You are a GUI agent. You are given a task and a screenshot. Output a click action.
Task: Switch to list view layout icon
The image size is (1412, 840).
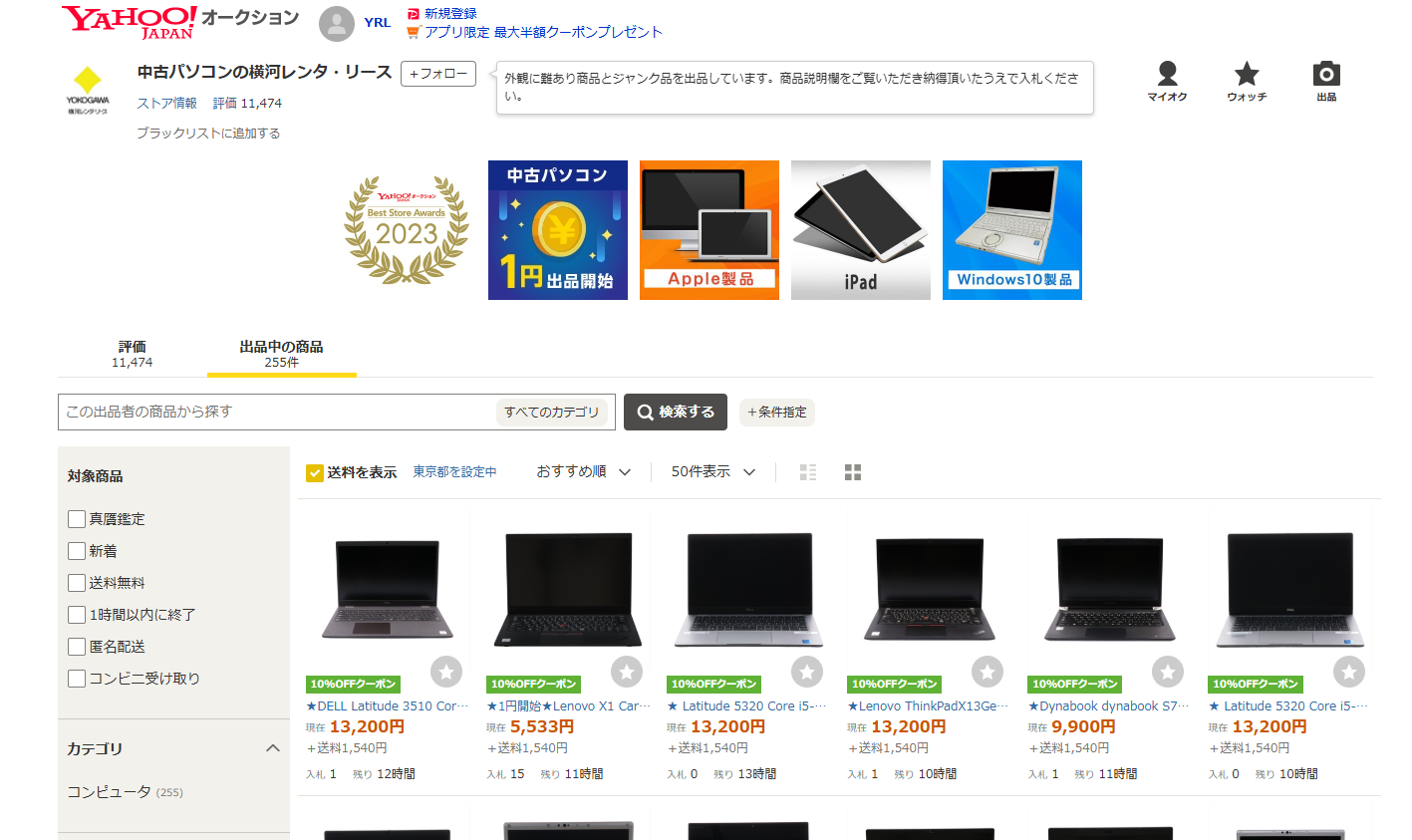(x=808, y=472)
